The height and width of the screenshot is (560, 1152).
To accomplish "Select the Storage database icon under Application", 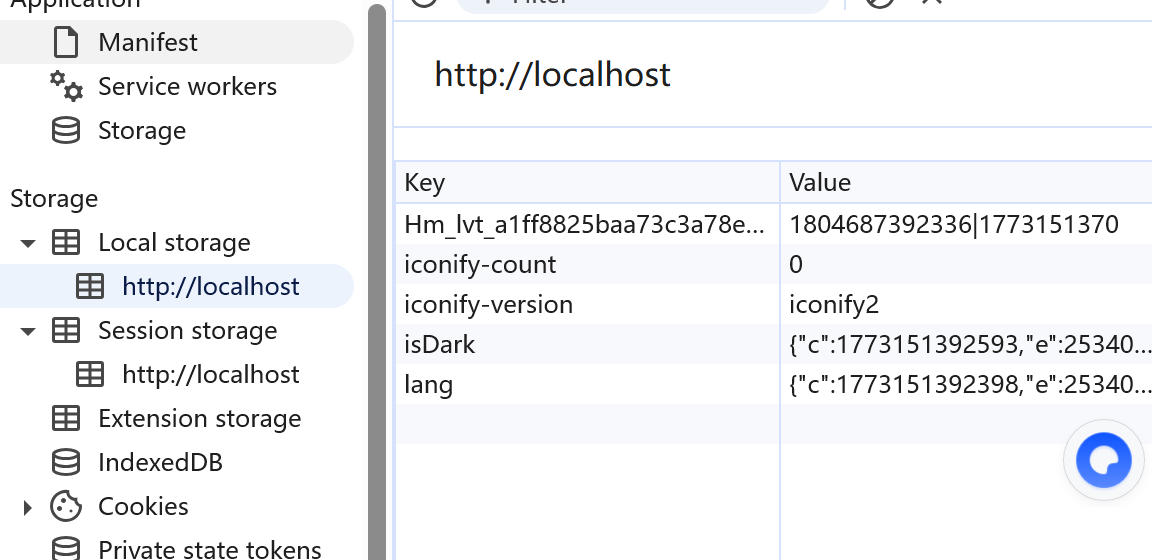I will pyautogui.click(x=66, y=131).
